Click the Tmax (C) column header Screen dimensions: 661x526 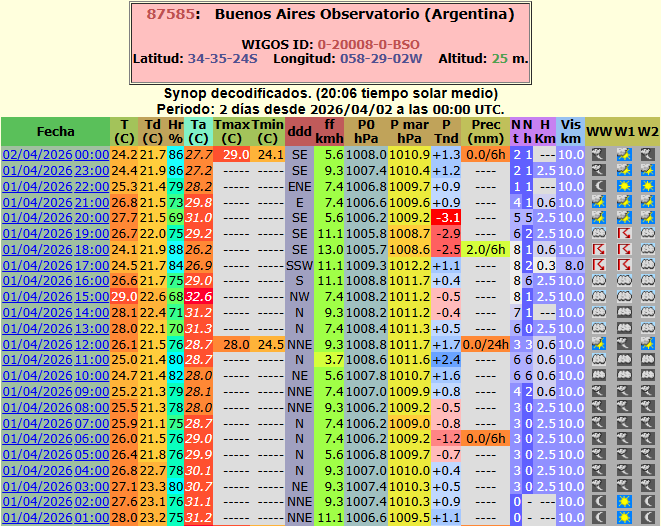231,132
